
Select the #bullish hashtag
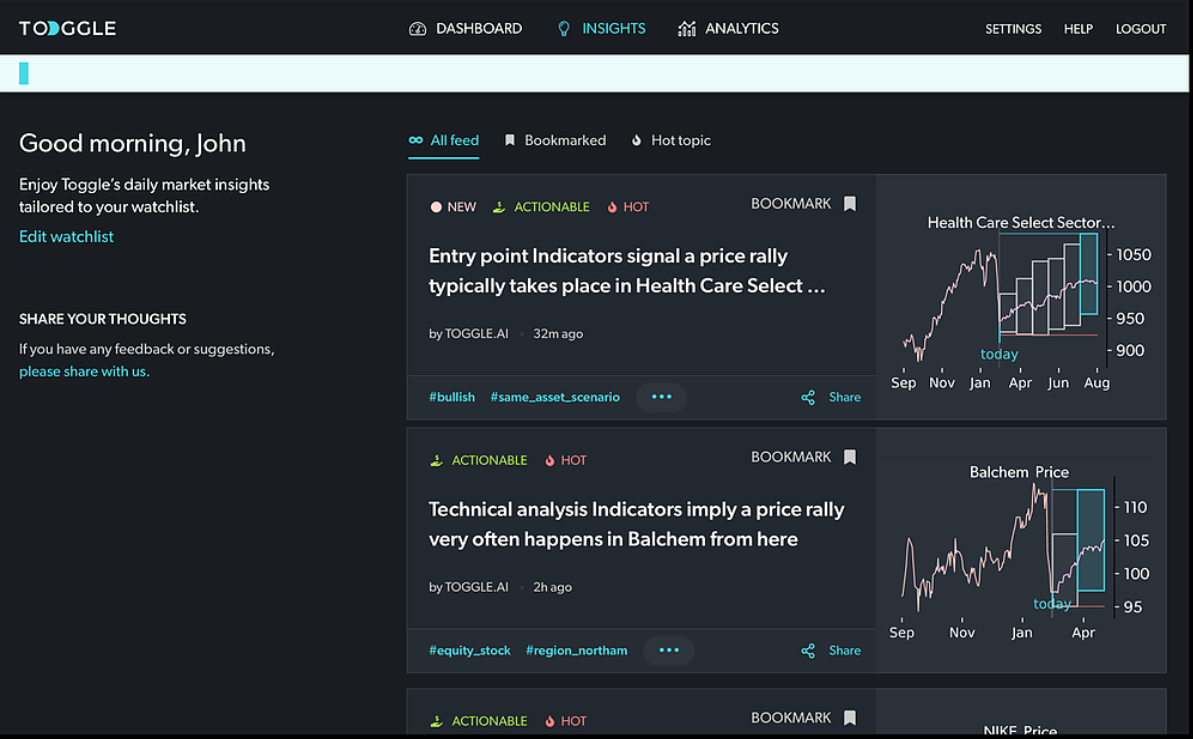(x=452, y=397)
